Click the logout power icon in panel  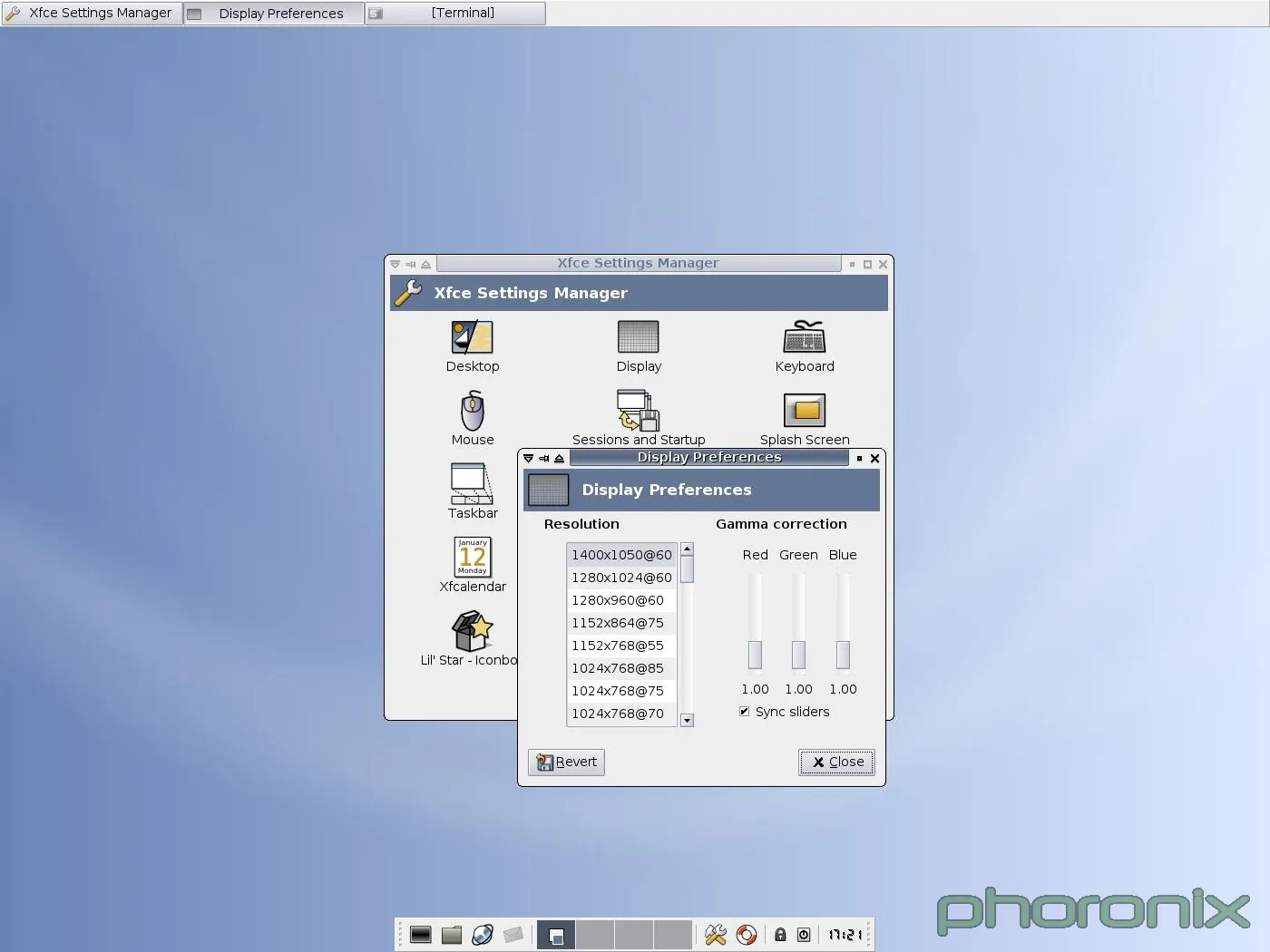point(804,935)
